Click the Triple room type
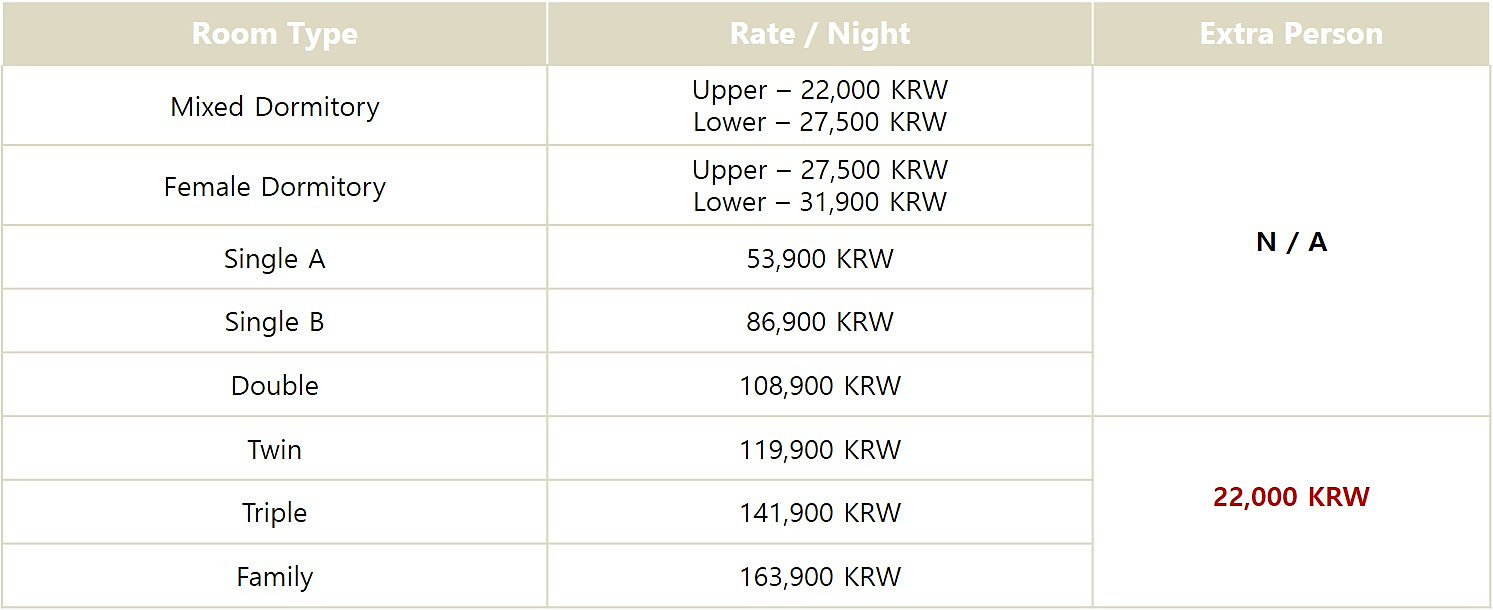This screenshot has width=1493, height=610. tap(274, 512)
